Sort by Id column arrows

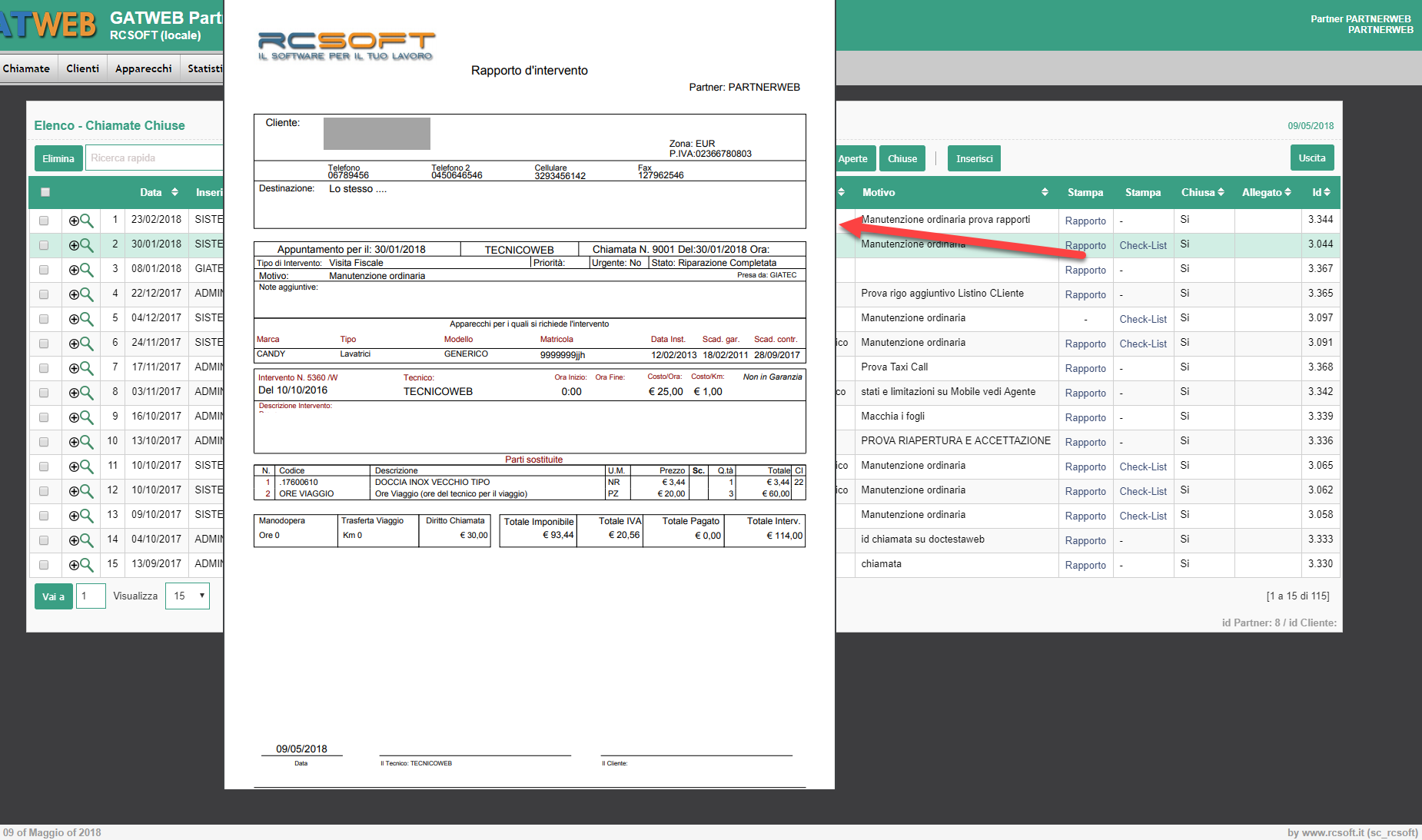(x=1327, y=192)
